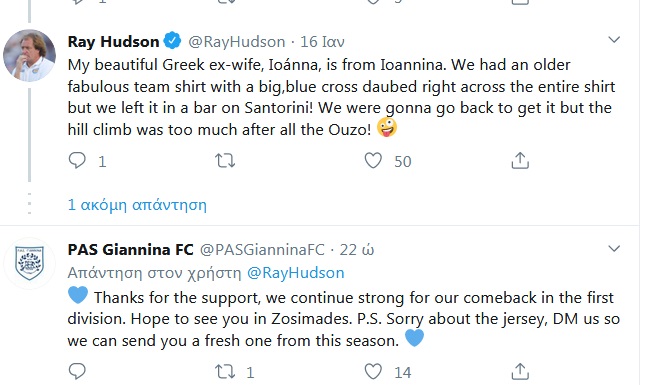Screen dimensions: 647x385
Task: Click the @PASGianninaFC handle
Action: [x=262, y=250]
